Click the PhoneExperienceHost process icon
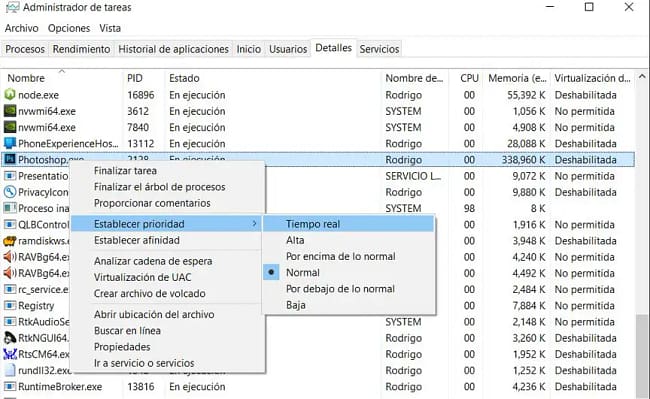The width and height of the screenshot is (650, 399). pos(10,143)
